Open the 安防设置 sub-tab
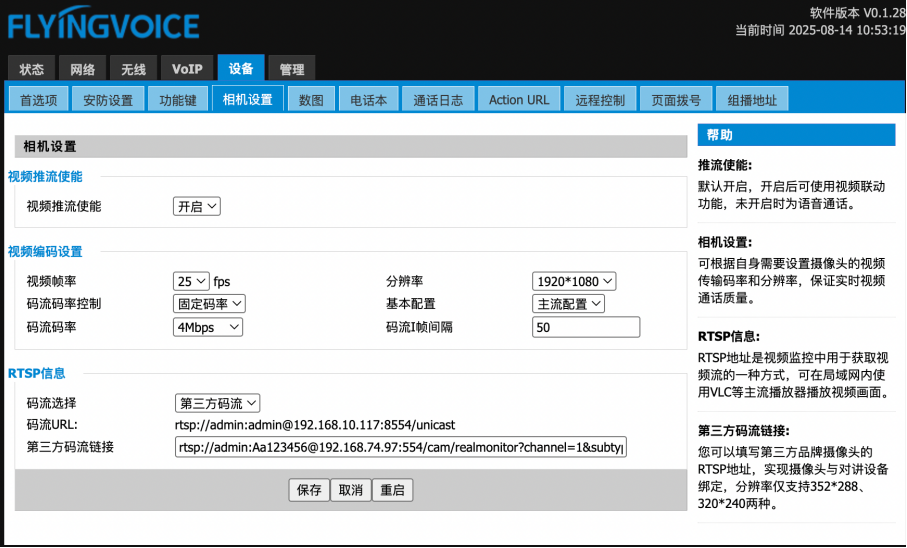907x548 pixels. point(108,100)
